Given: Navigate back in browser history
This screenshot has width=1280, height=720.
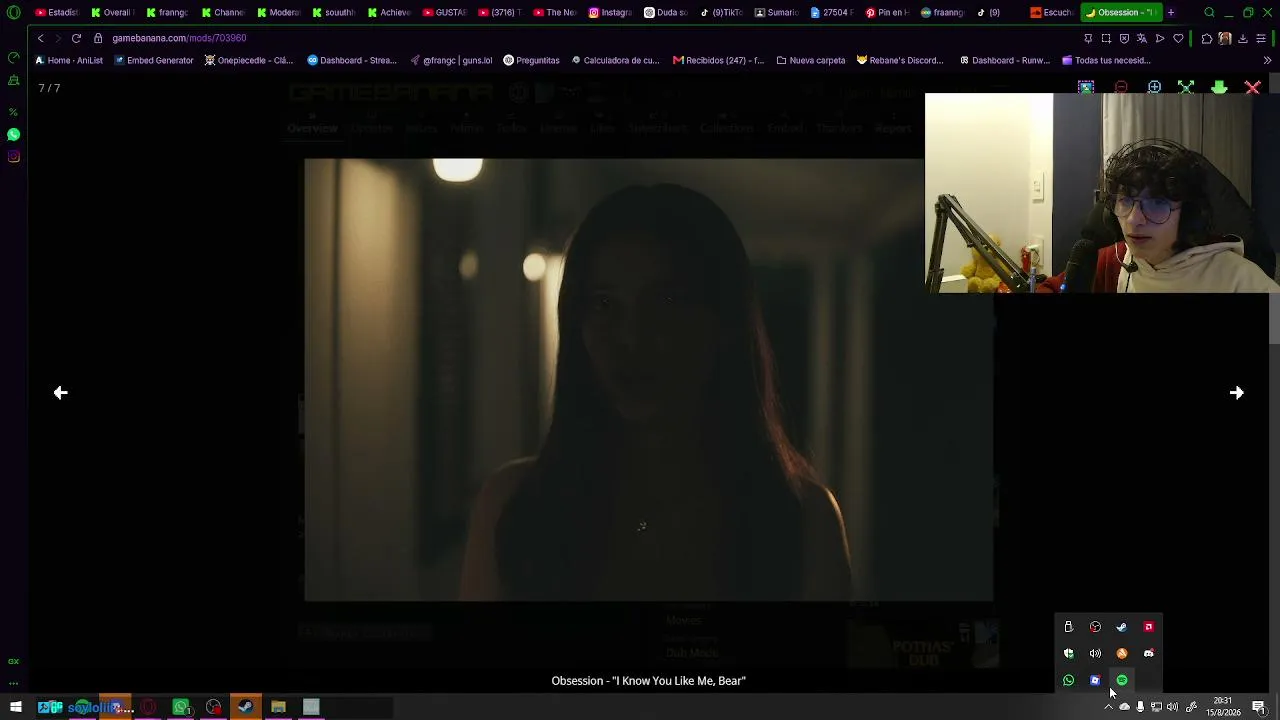Looking at the screenshot, I should pos(40,38).
